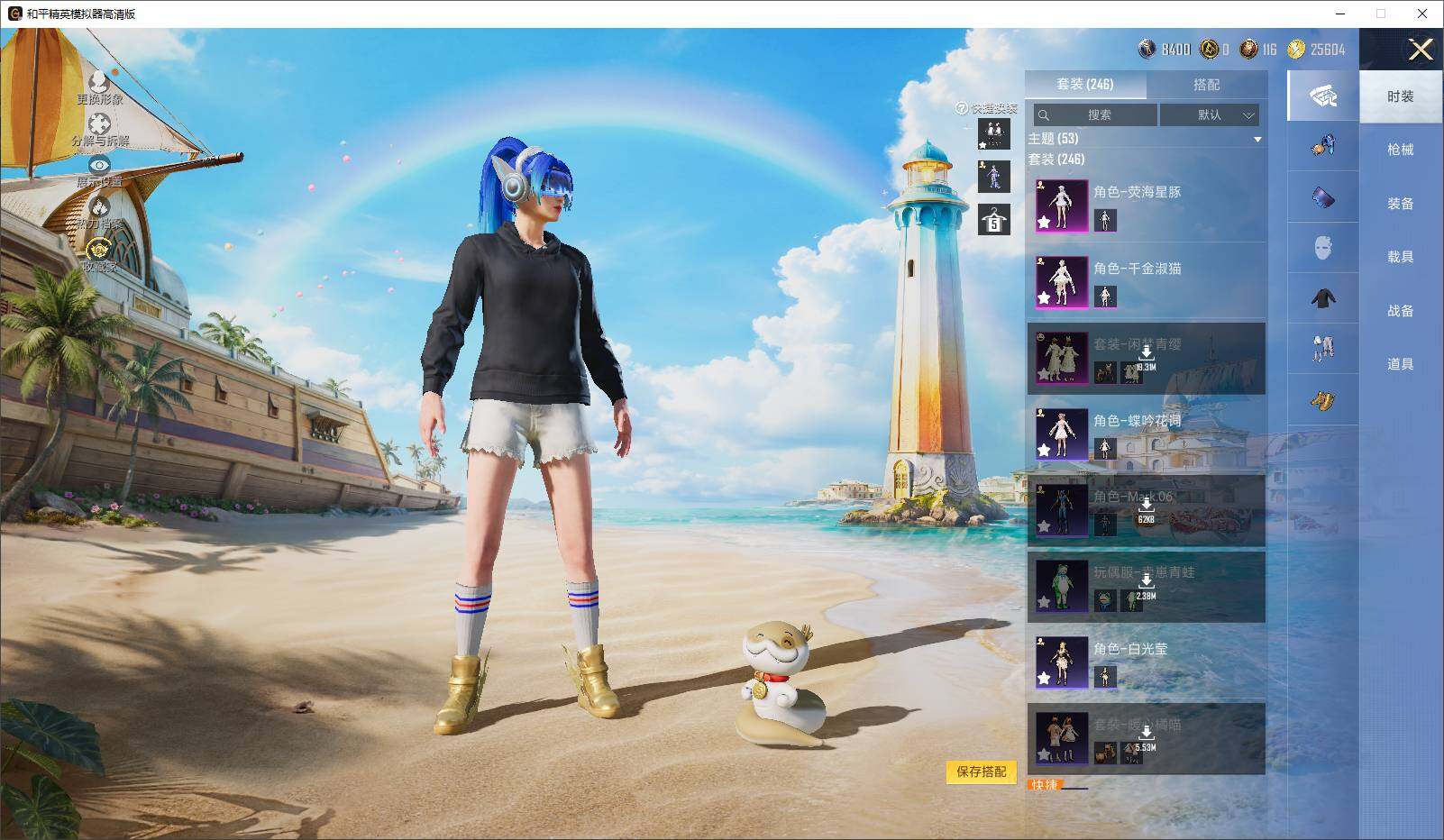Toggle favorite star on 角色-Mark.06

(x=1044, y=526)
